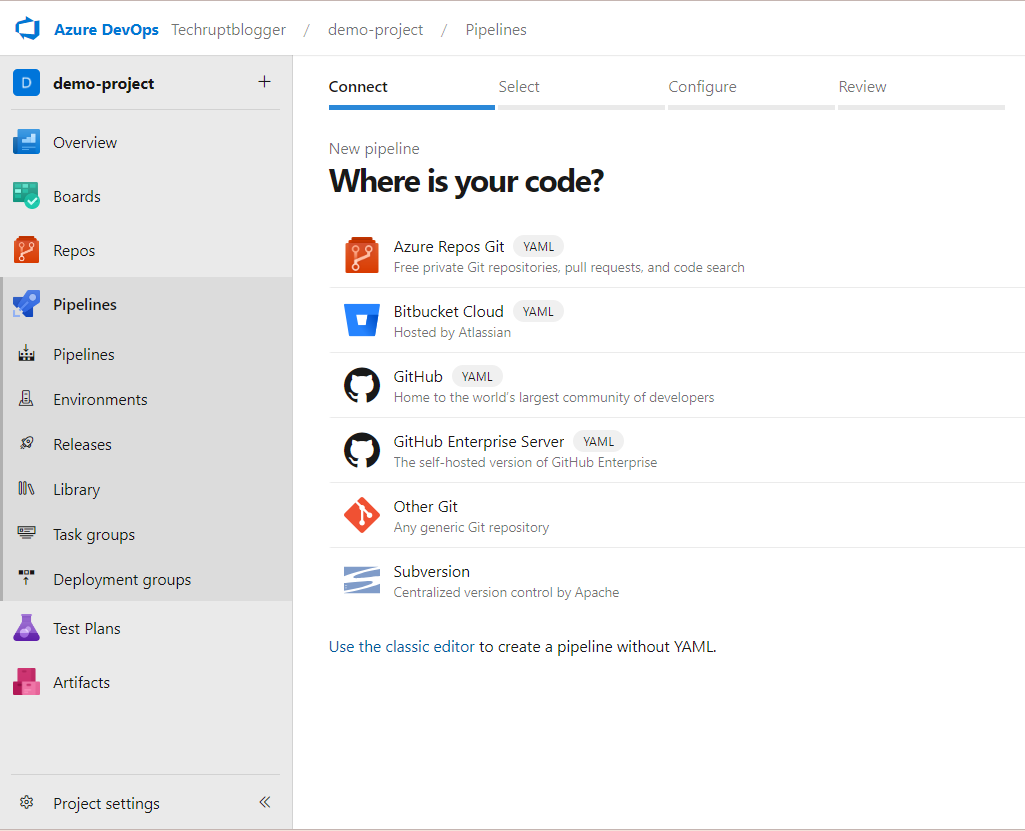Screen dimensions: 1025x831
Task: Open the Environments menu item
Action: [x=100, y=399]
